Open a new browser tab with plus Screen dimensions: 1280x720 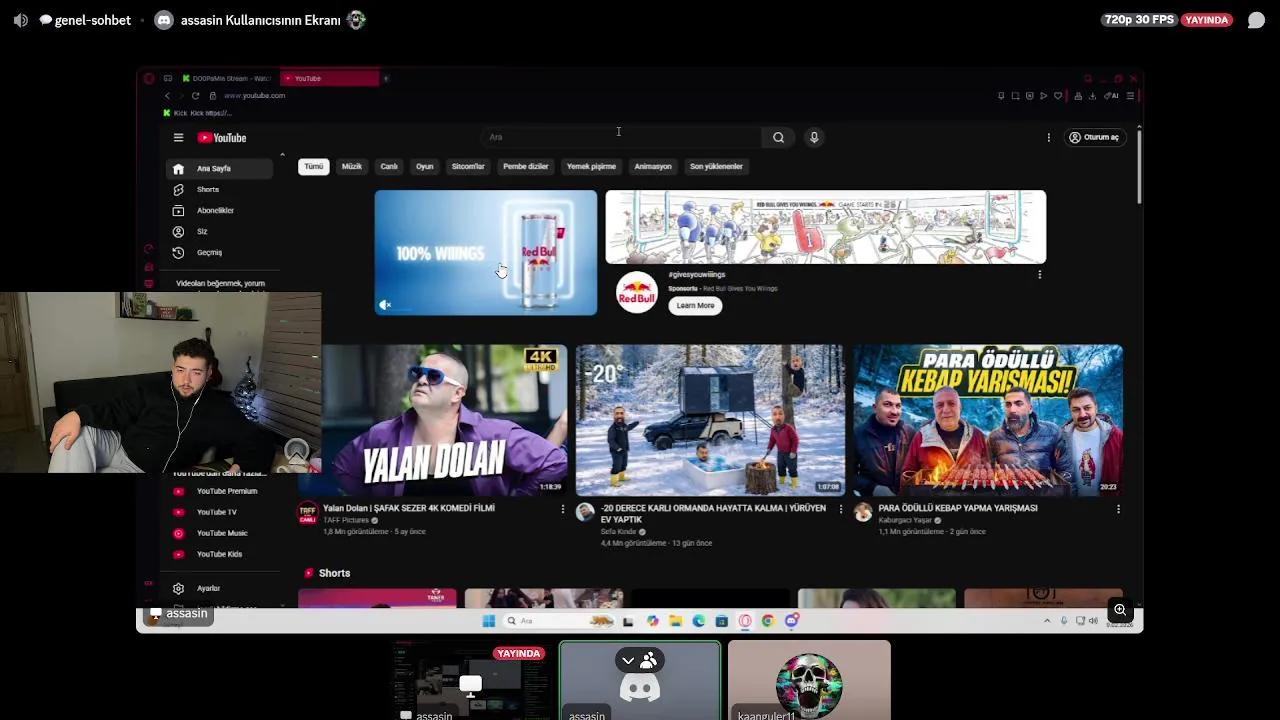pyautogui.click(x=385, y=78)
